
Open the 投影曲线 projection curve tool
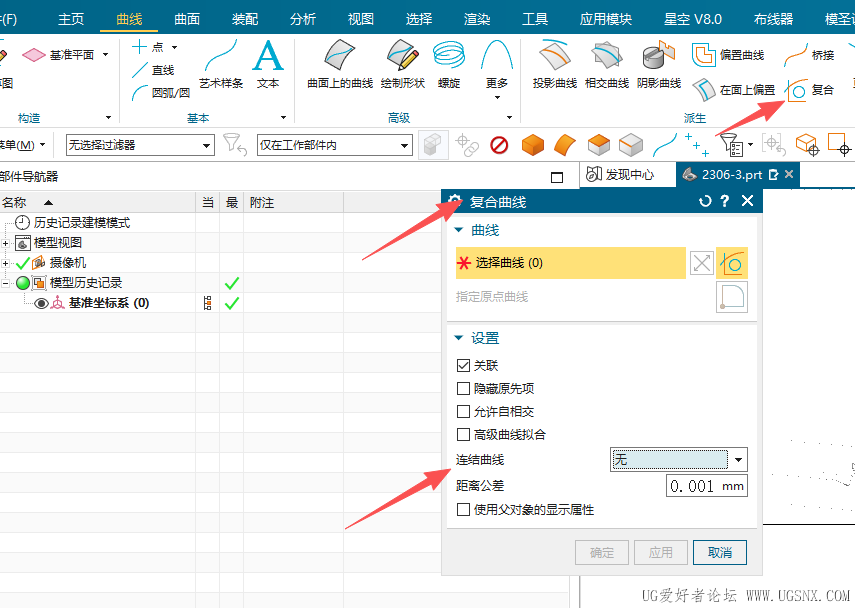(x=555, y=64)
